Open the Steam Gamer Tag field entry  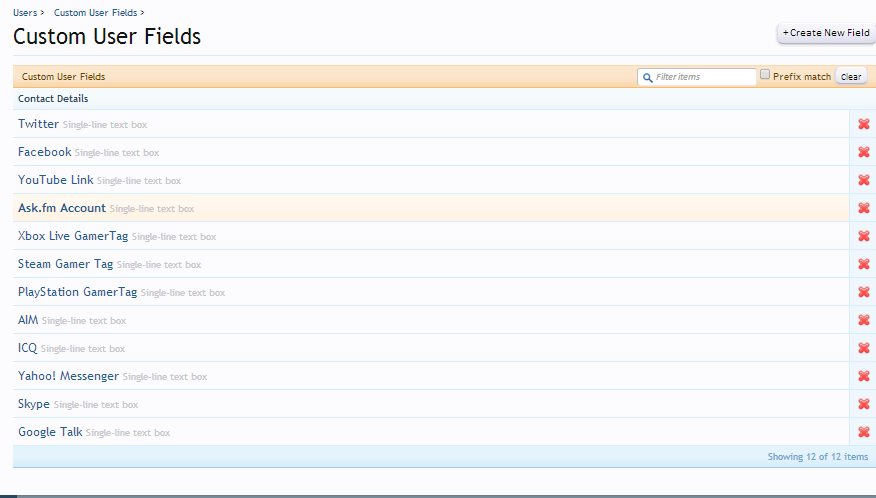65,263
